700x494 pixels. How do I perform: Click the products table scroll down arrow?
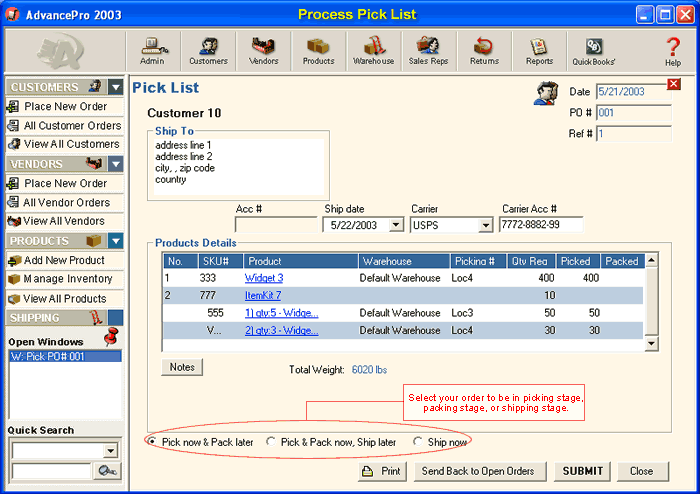point(651,343)
